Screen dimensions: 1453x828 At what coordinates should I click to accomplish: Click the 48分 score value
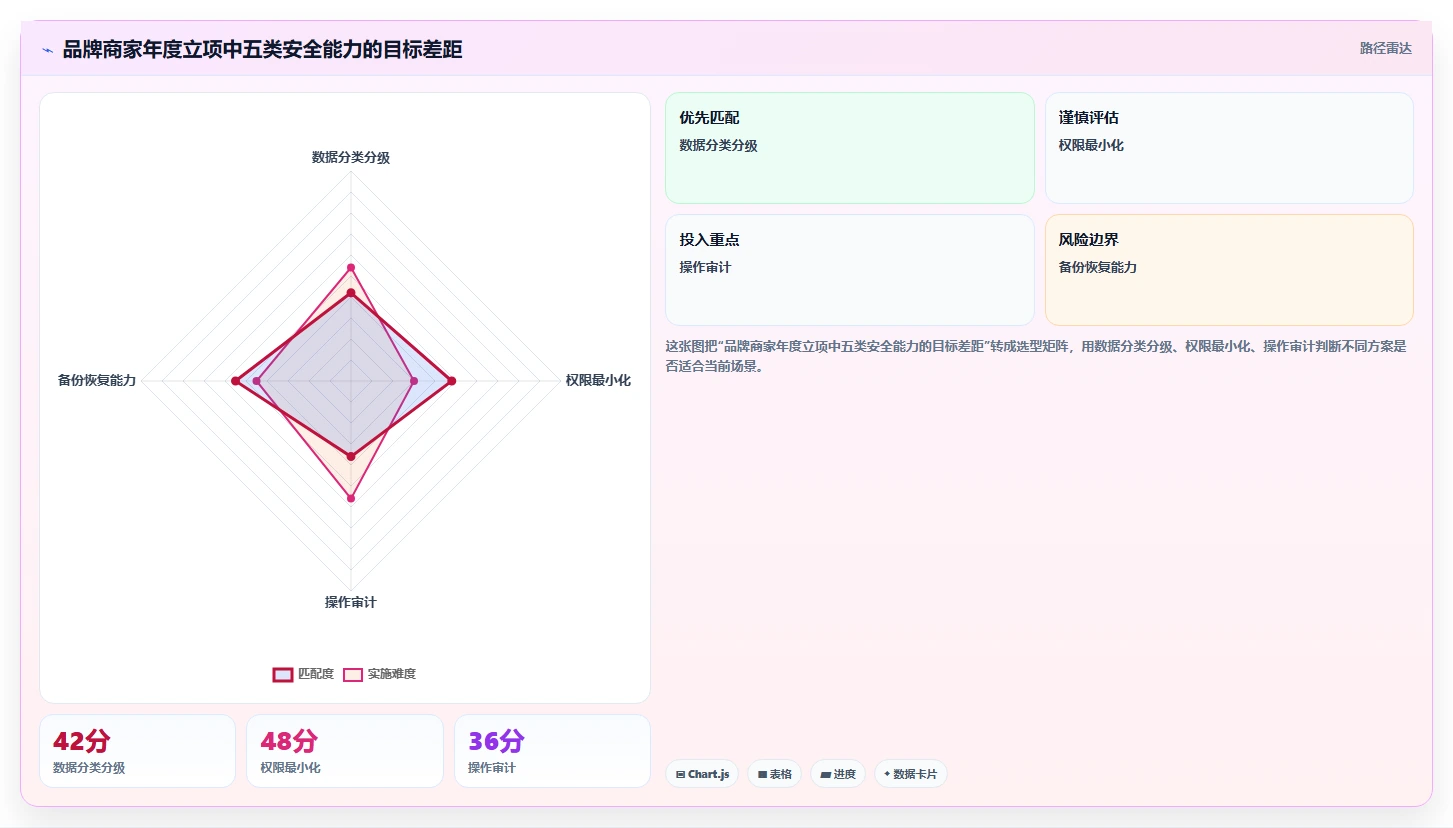289,741
